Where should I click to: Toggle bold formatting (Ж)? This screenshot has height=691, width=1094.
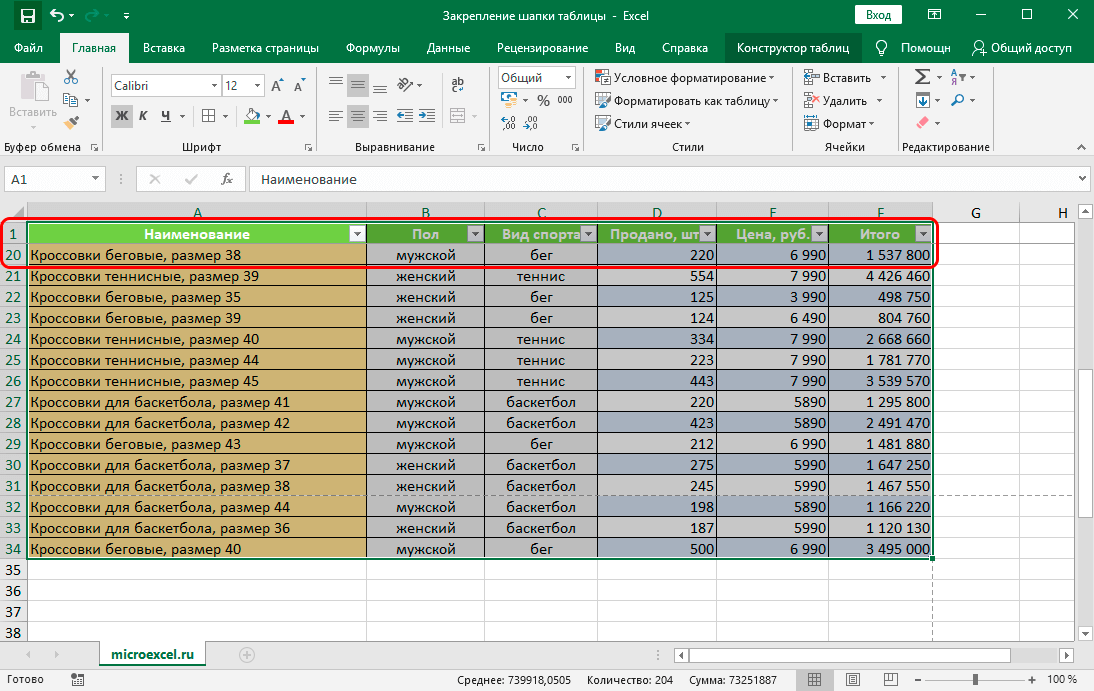(x=122, y=116)
